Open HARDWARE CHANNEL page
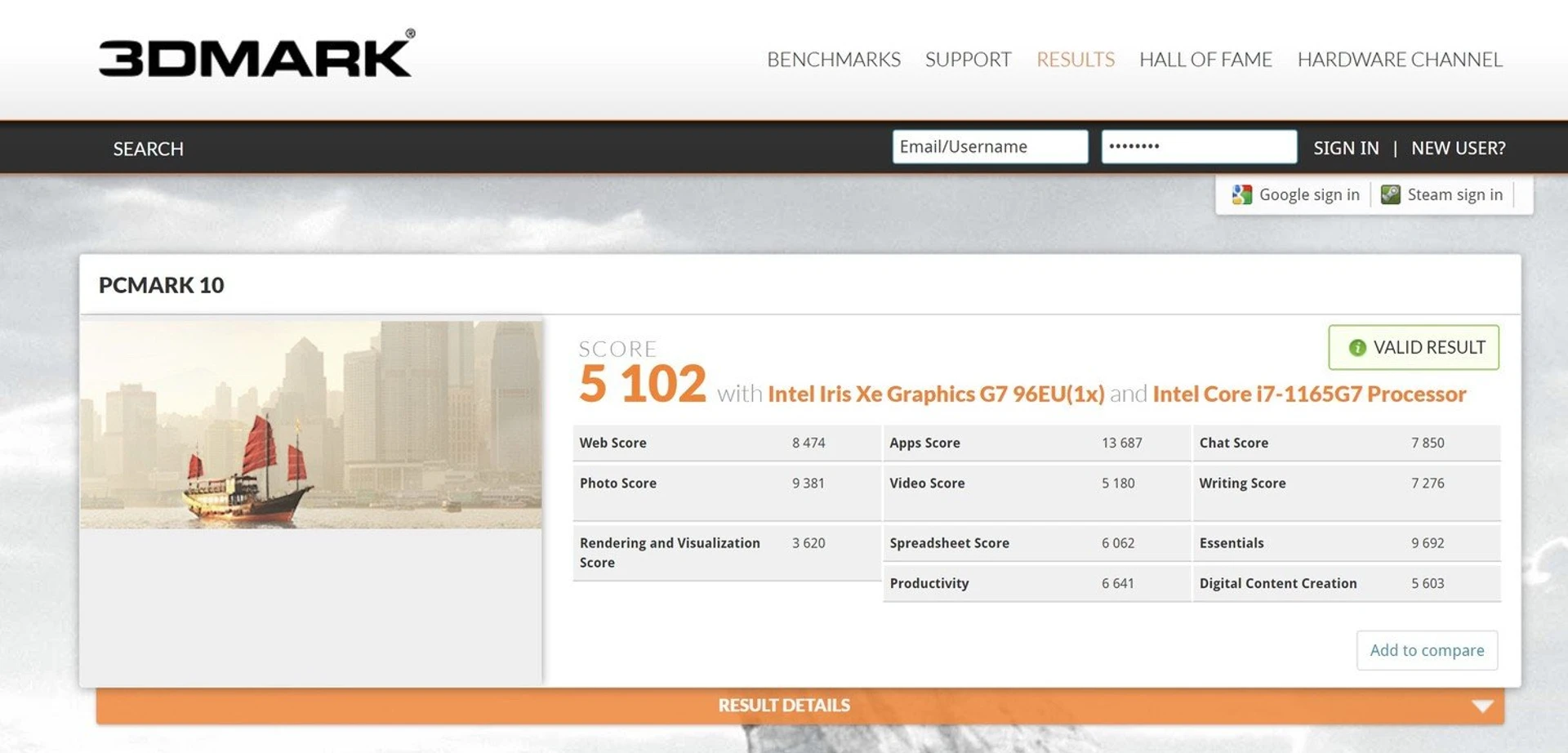This screenshot has height=753, width=1568. tap(1400, 60)
